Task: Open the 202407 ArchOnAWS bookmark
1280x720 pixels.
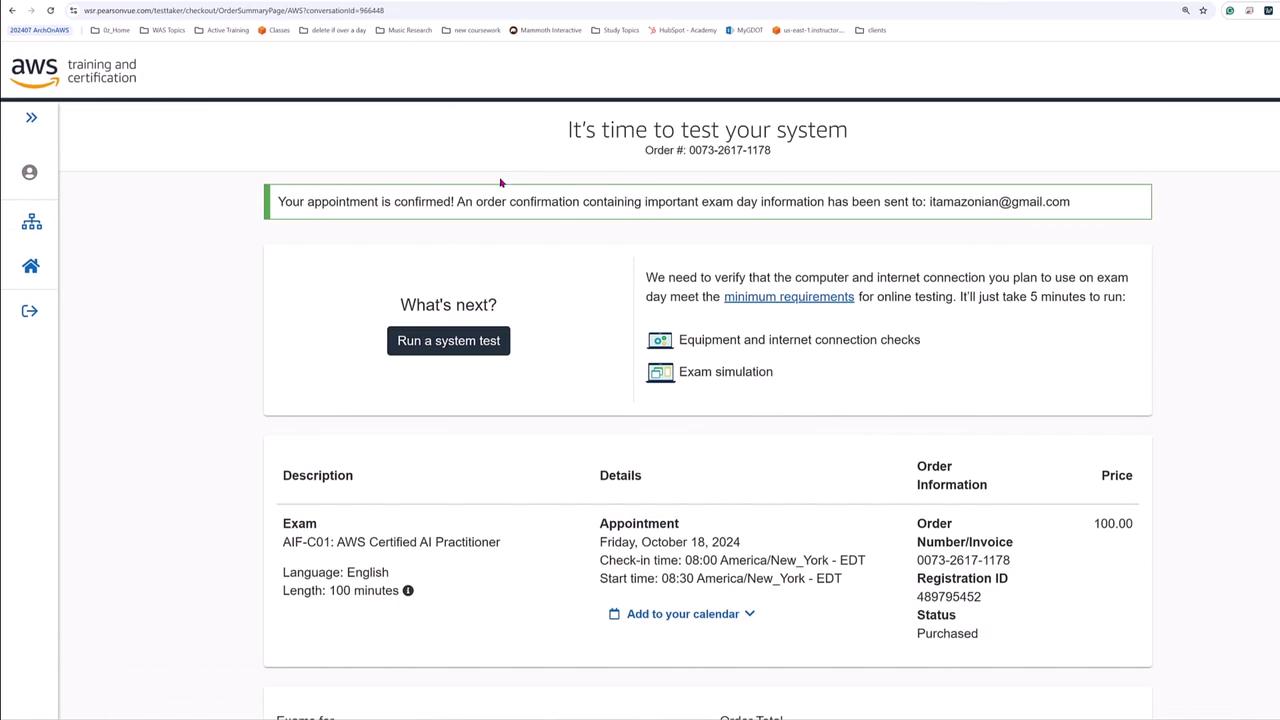Action: coord(39,30)
